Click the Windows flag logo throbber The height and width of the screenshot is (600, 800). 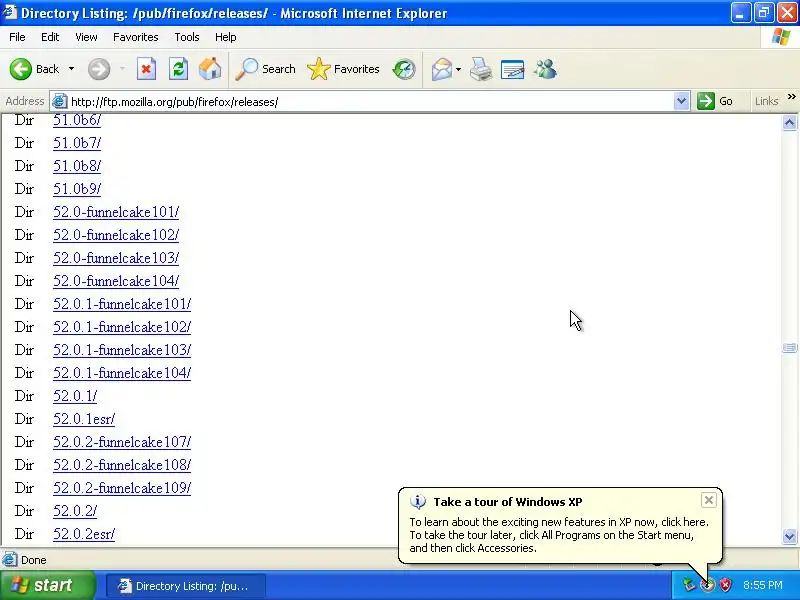coord(781,37)
